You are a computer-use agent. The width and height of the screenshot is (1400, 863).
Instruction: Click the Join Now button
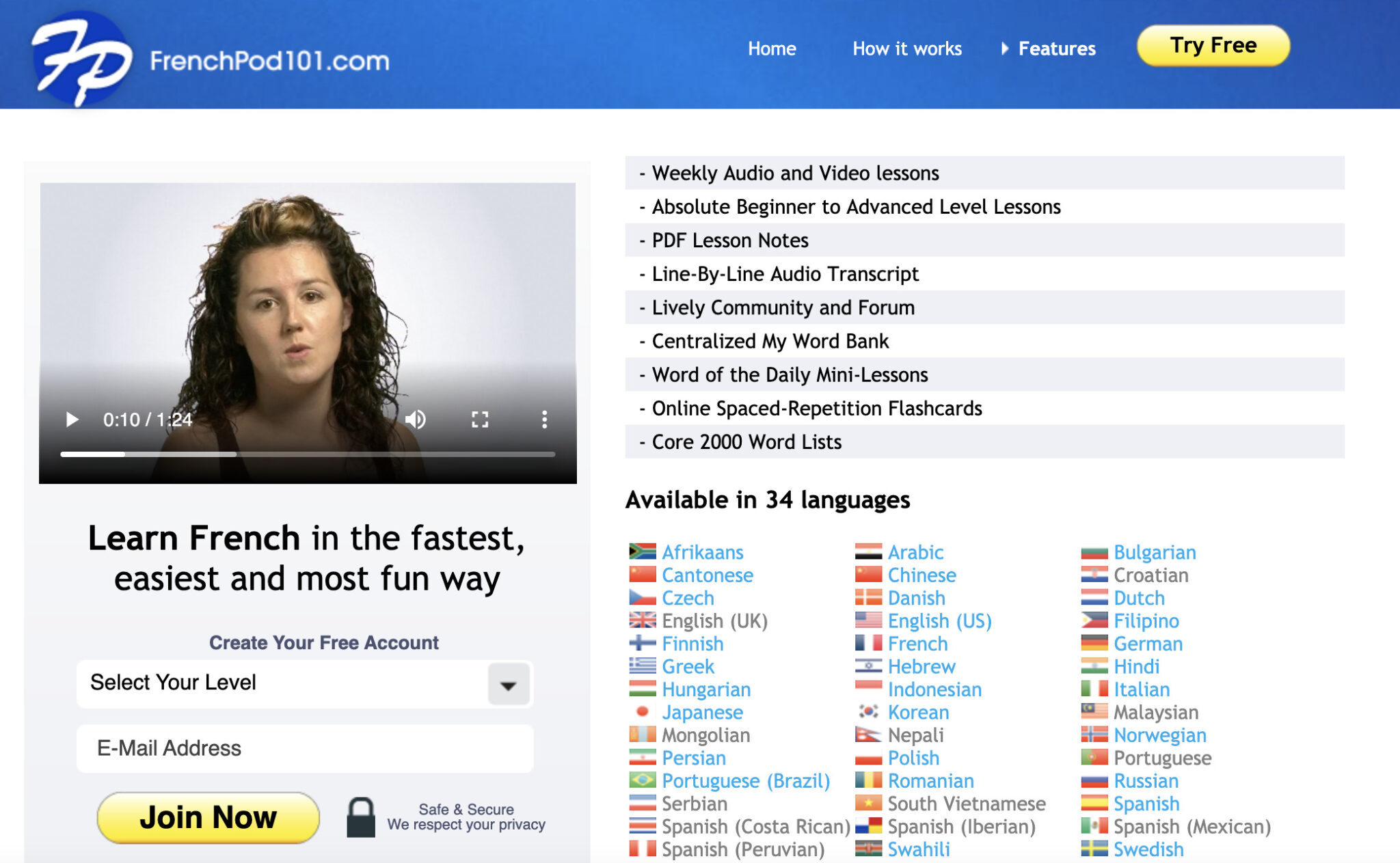coord(208,817)
